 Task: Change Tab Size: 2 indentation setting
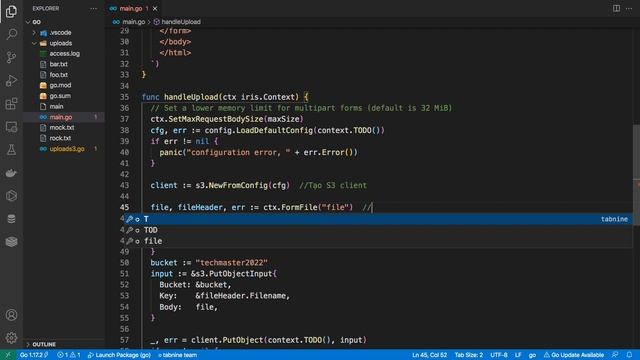(469, 355)
